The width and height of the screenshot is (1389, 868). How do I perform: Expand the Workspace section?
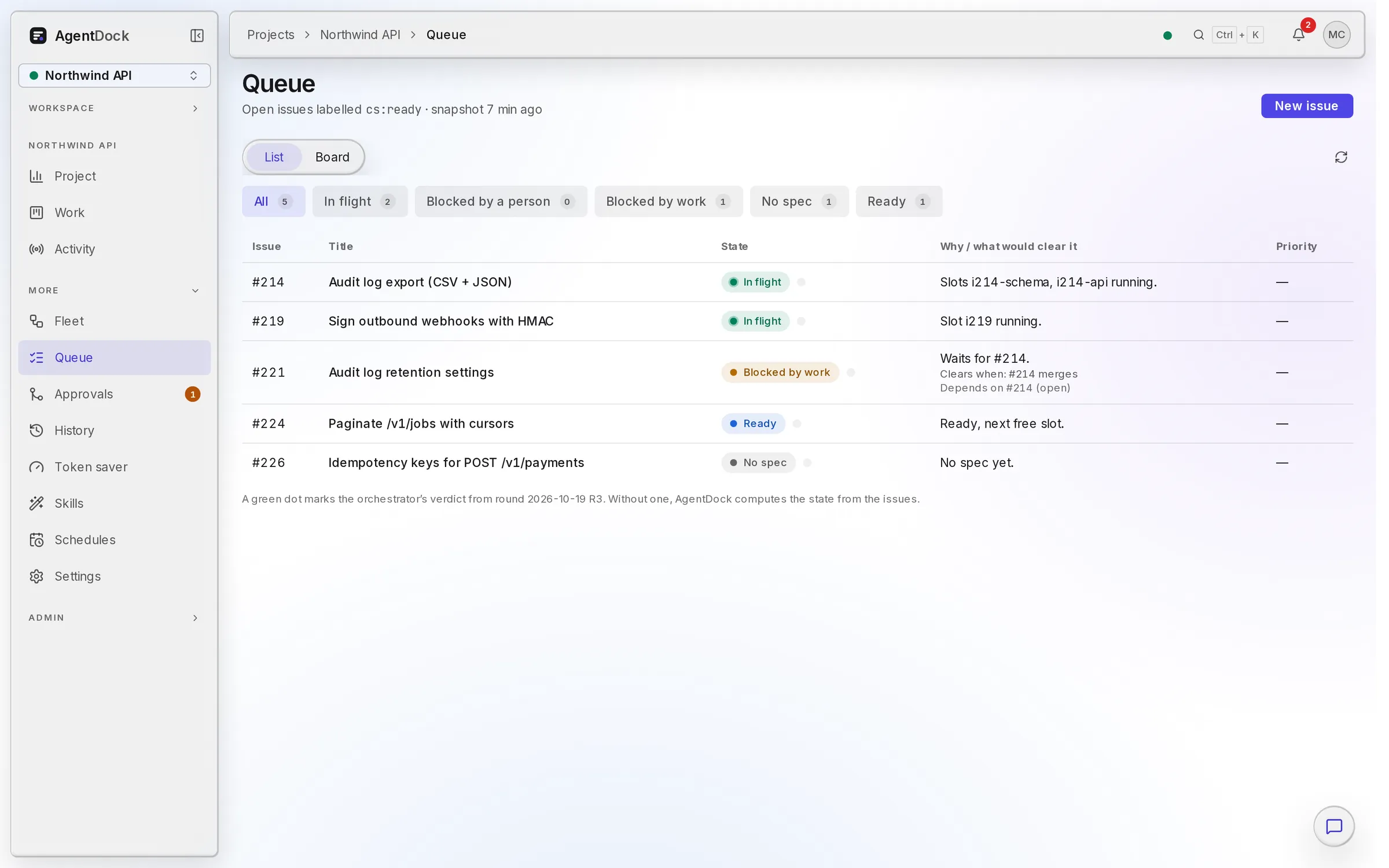[x=114, y=108]
